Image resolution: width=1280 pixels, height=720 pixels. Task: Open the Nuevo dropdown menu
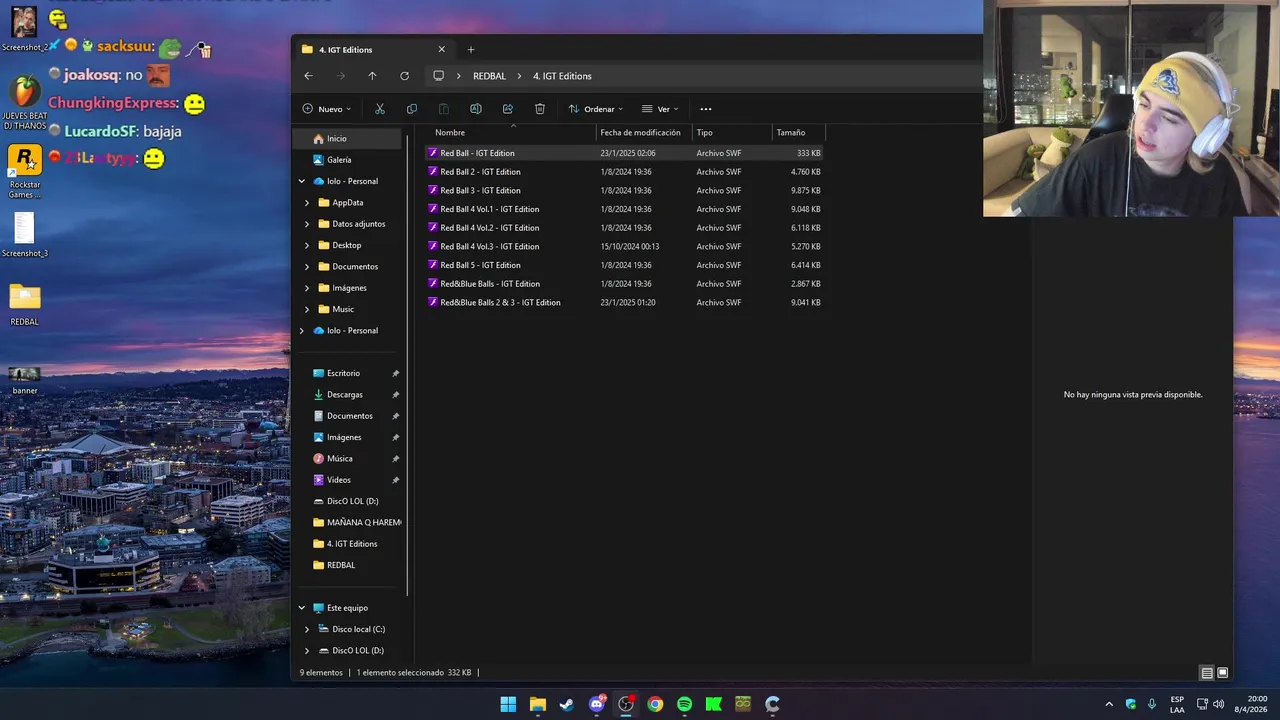(327, 109)
